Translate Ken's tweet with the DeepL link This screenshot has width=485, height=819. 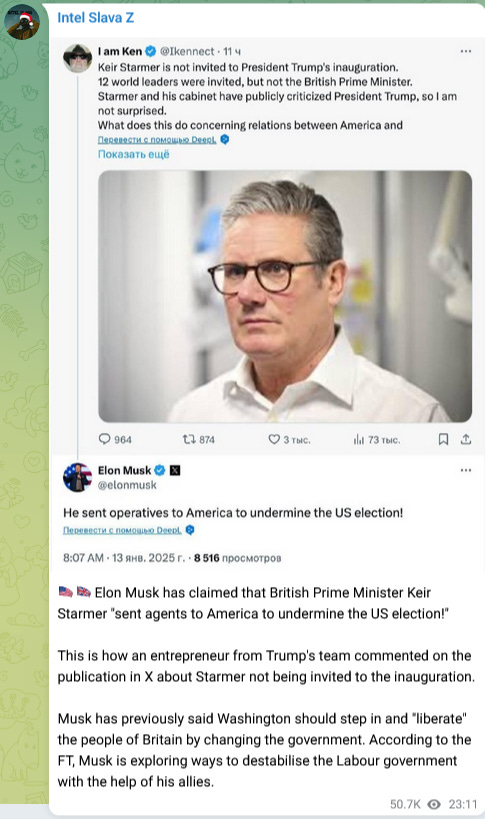tap(157, 139)
